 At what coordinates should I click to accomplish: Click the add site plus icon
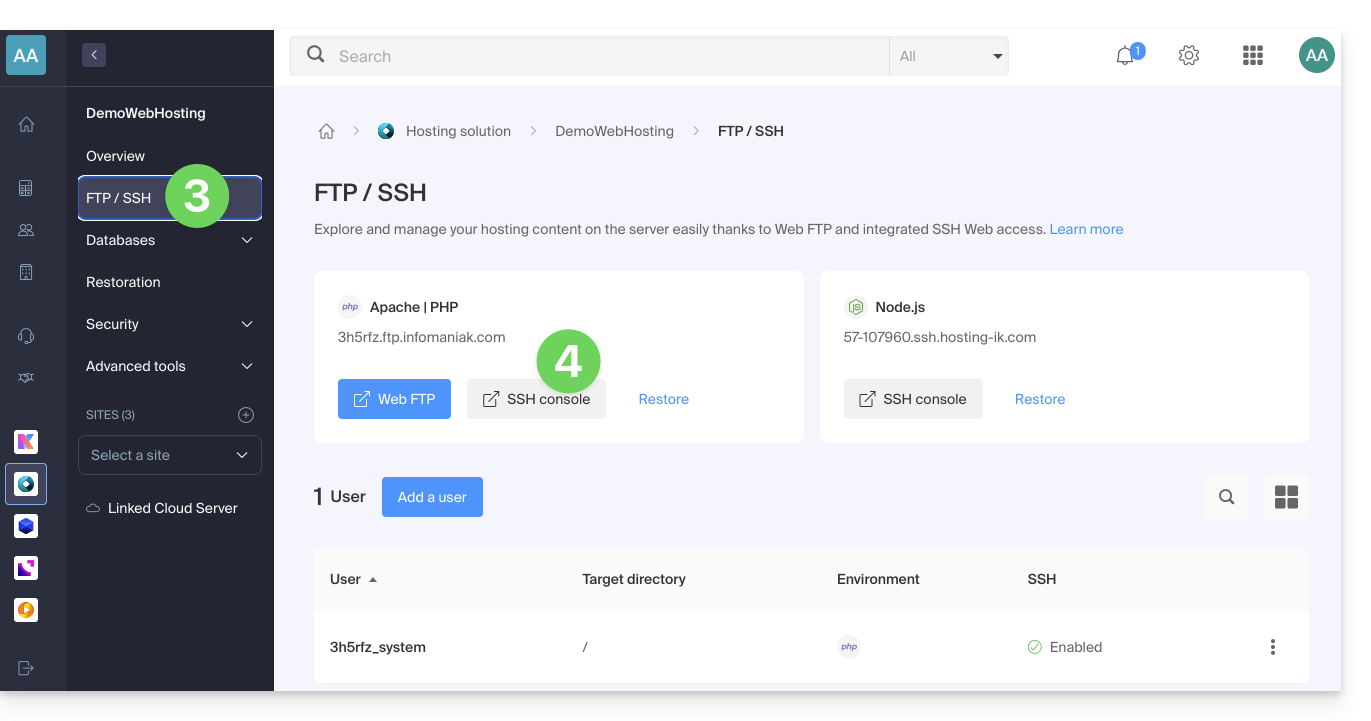click(246, 415)
